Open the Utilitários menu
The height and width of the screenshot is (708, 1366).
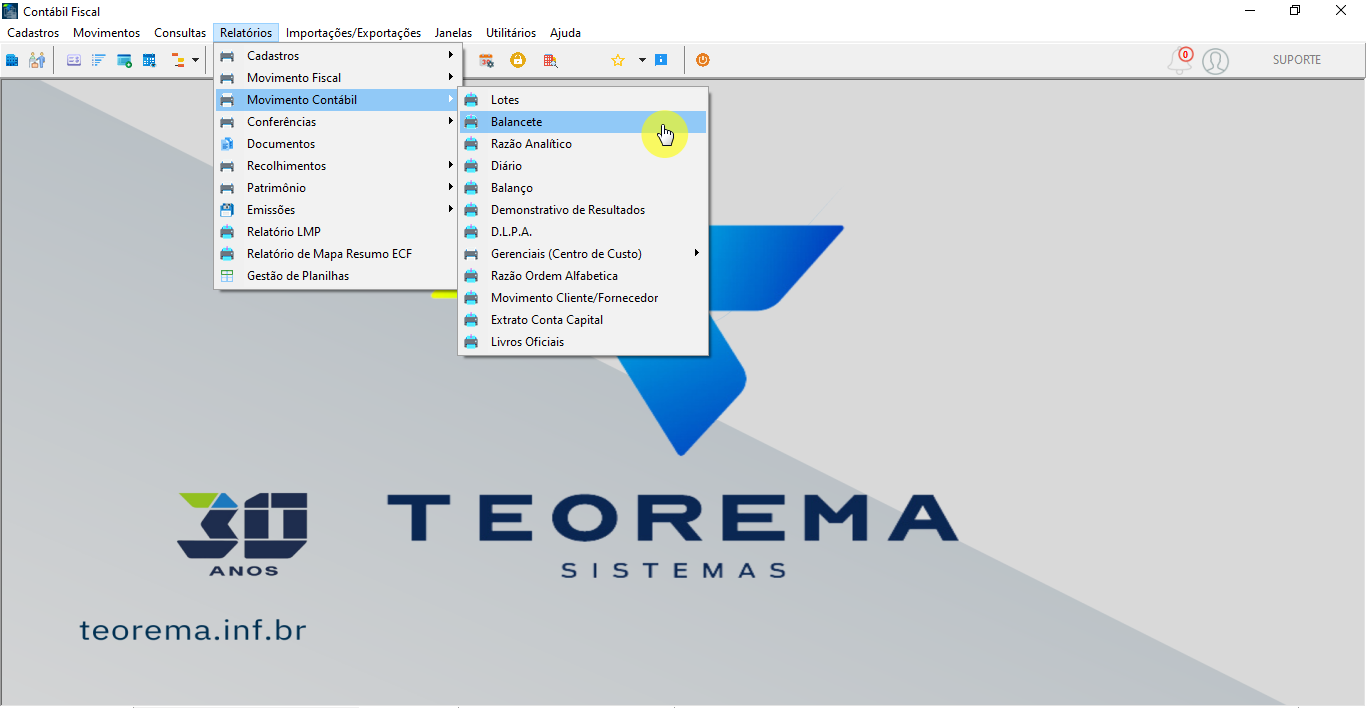coord(511,33)
